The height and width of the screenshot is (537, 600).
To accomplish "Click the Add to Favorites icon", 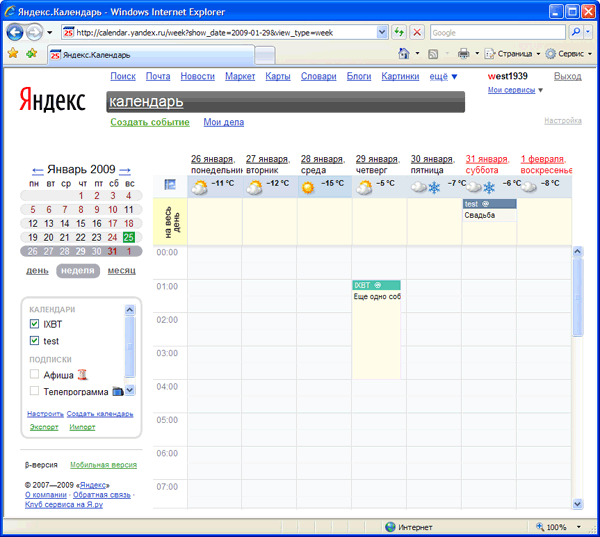I will click(x=31, y=53).
